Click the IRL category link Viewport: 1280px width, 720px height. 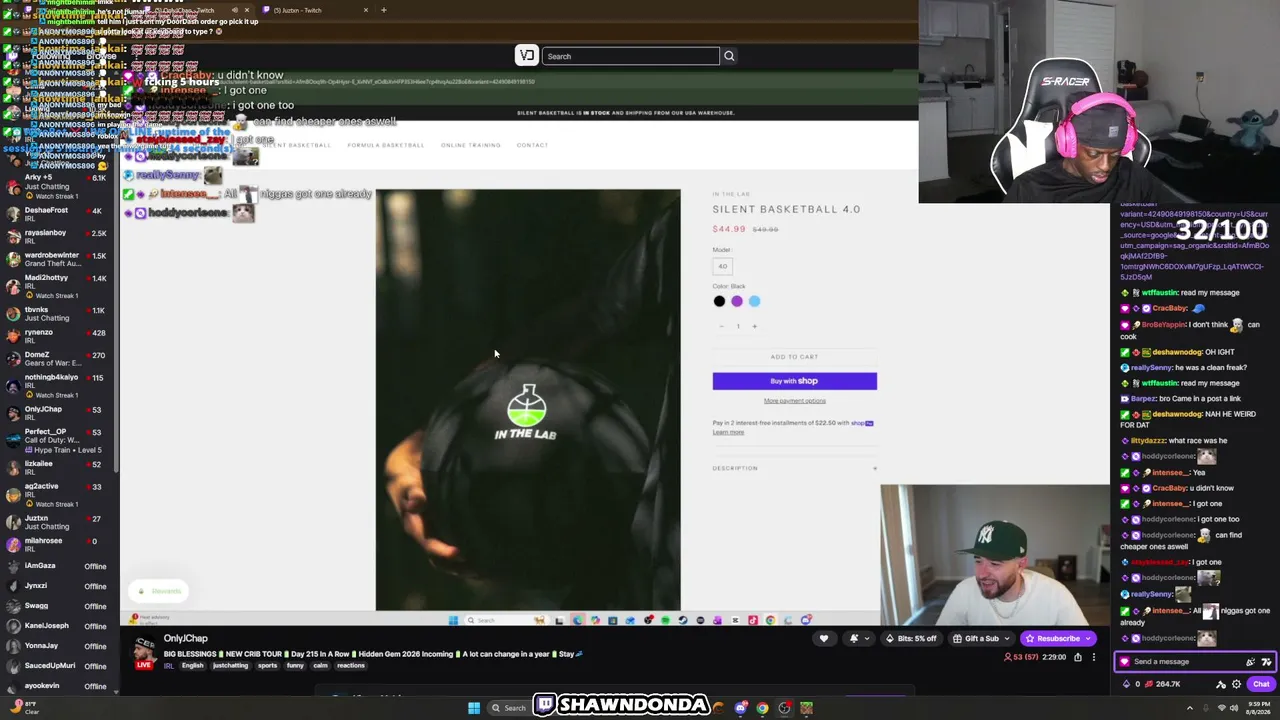pos(169,666)
